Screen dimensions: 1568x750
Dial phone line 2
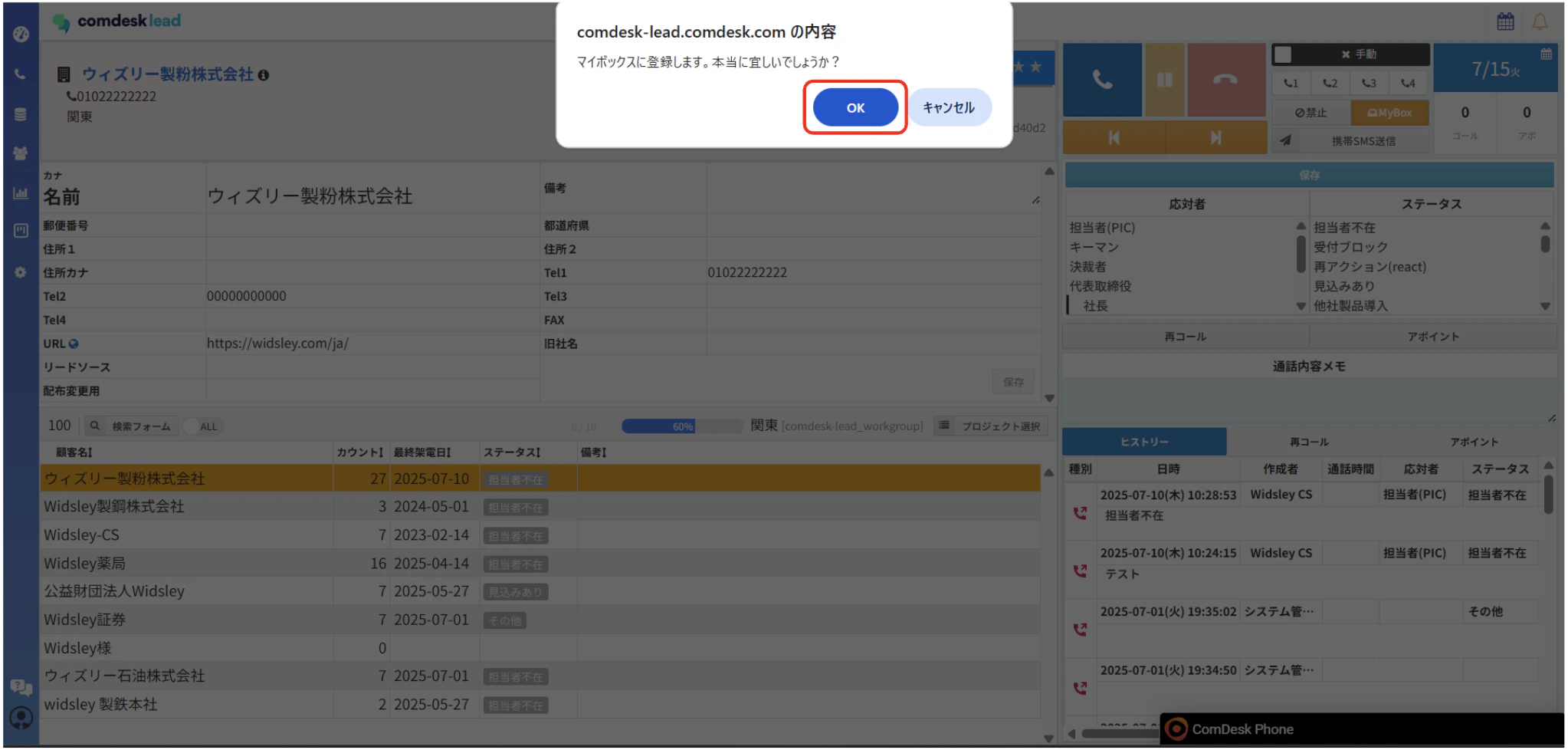click(1330, 83)
